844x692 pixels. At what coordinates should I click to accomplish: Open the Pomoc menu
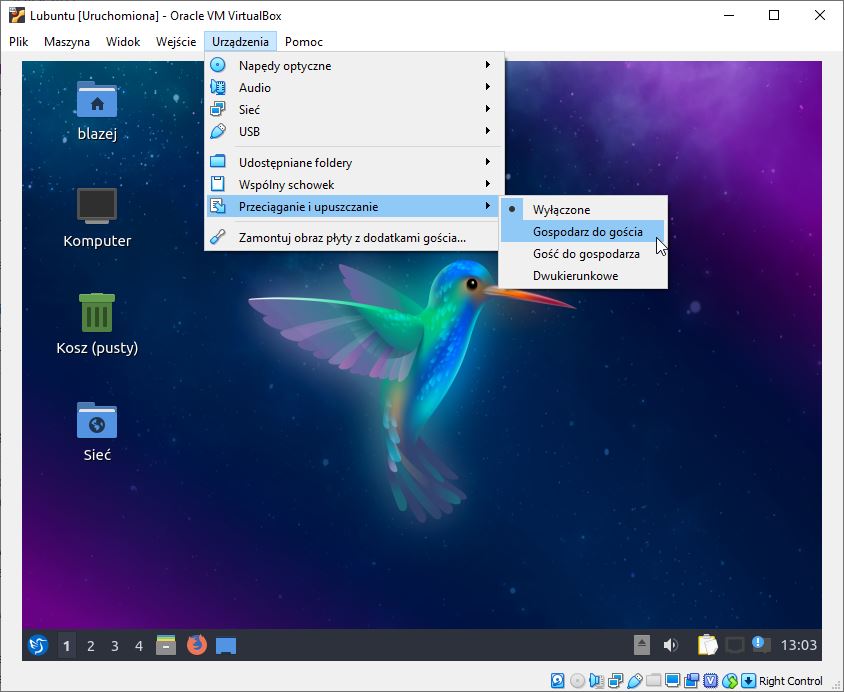click(x=304, y=41)
